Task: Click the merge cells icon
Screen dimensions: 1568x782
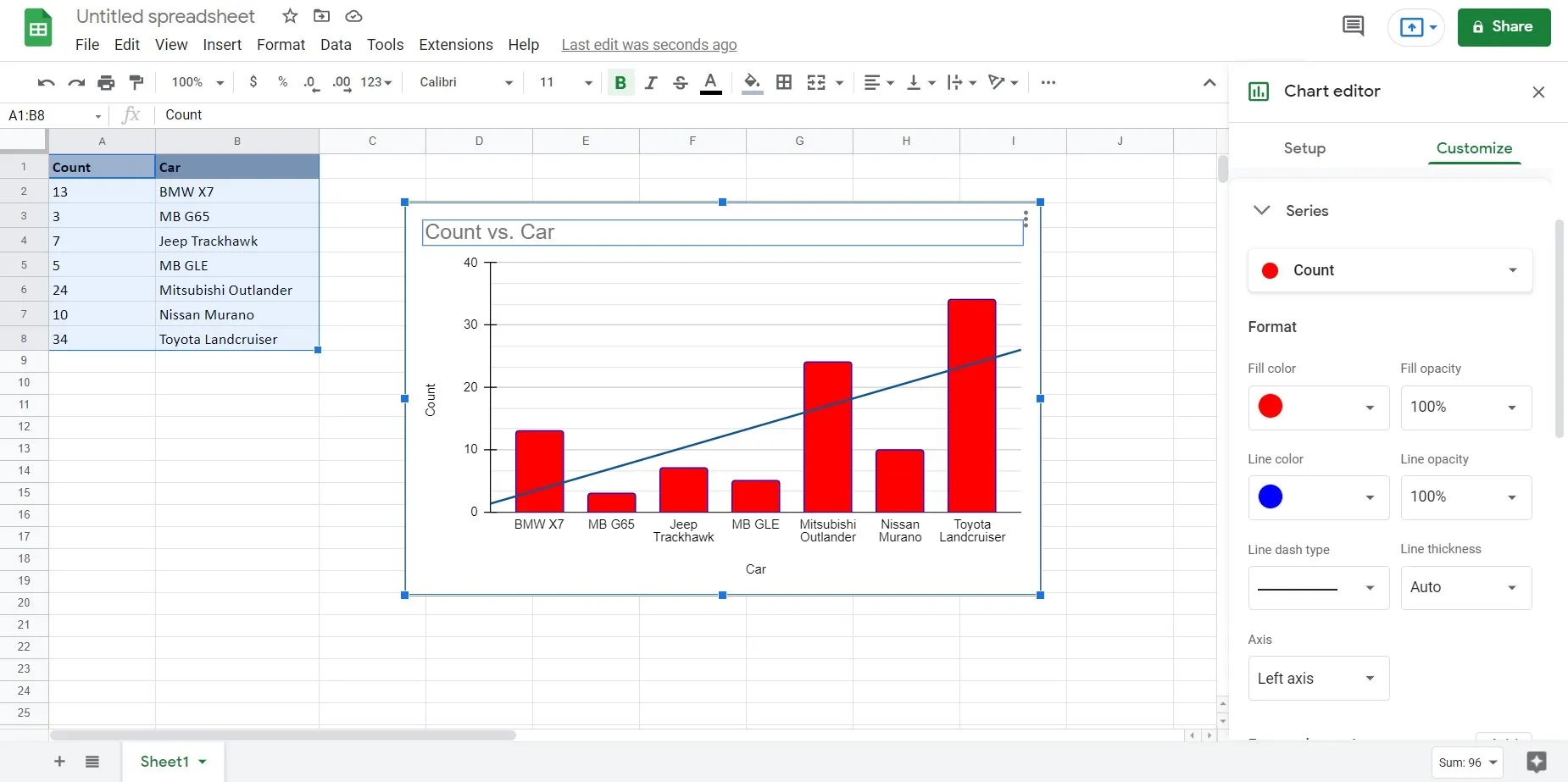Action: tap(816, 82)
